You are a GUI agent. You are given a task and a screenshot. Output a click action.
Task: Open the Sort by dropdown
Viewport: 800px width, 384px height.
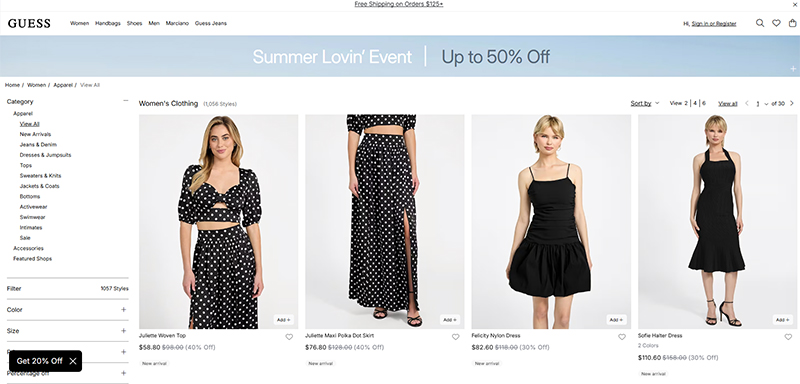coord(645,104)
